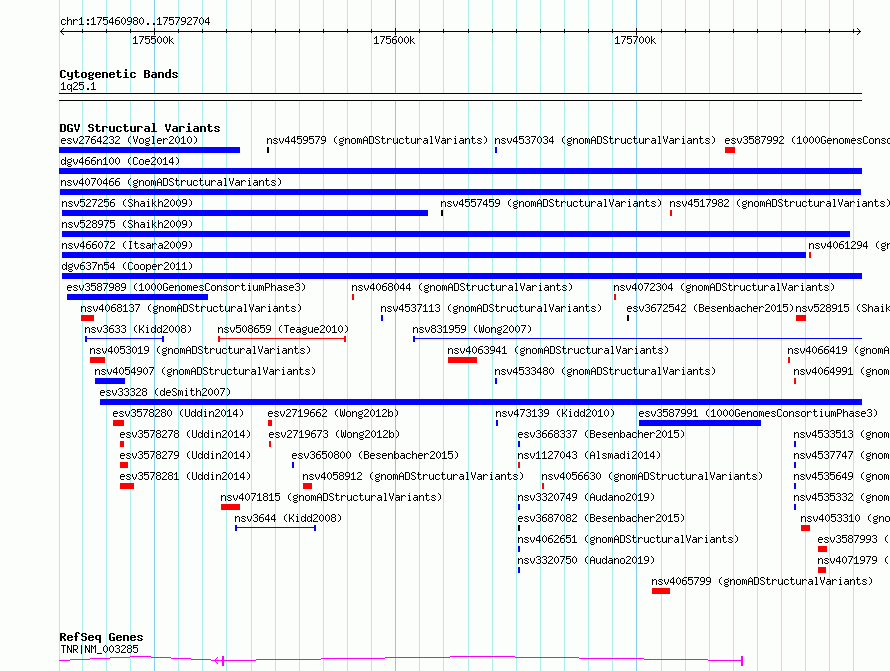Click nsv4459579 gnomAD variant label
The height and width of the screenshot is (671, 890).
[x=377, y=140]
